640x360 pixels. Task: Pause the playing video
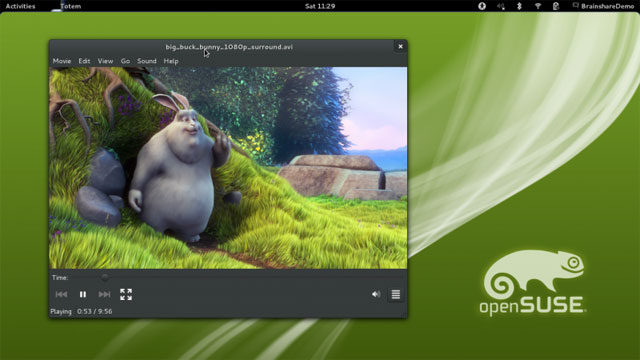click(83, 294)
